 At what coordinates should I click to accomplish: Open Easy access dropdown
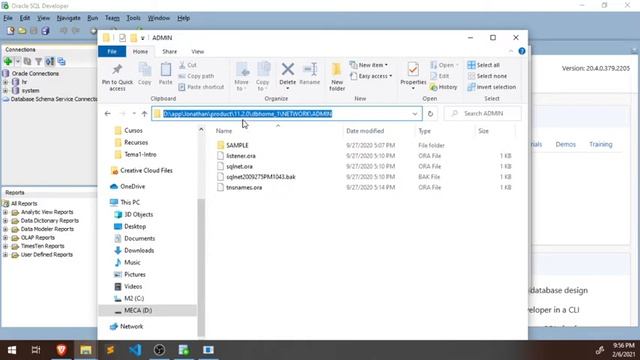(x=371, y=76)
